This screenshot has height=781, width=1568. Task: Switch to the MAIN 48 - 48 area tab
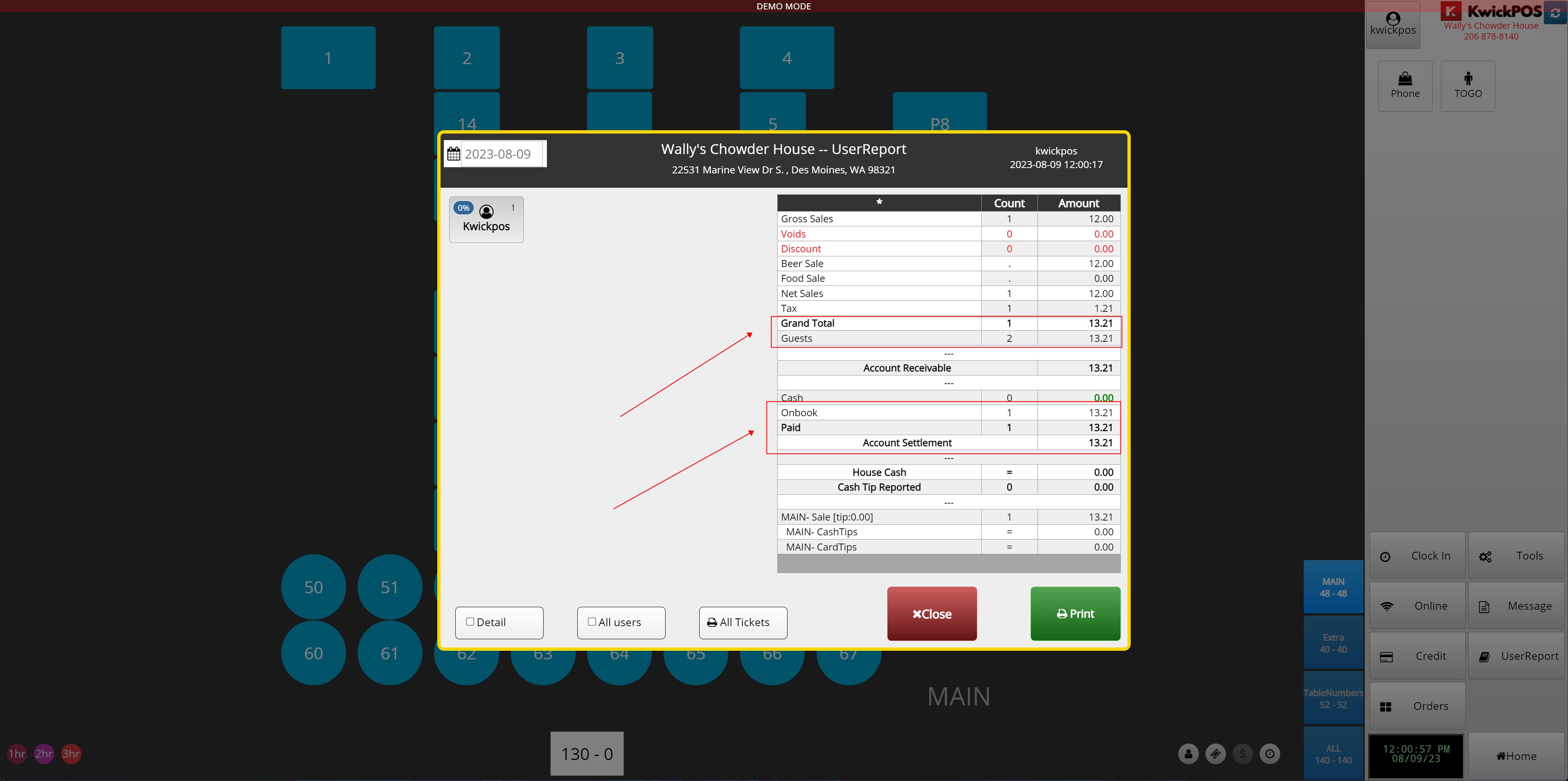click(1333, 587)
